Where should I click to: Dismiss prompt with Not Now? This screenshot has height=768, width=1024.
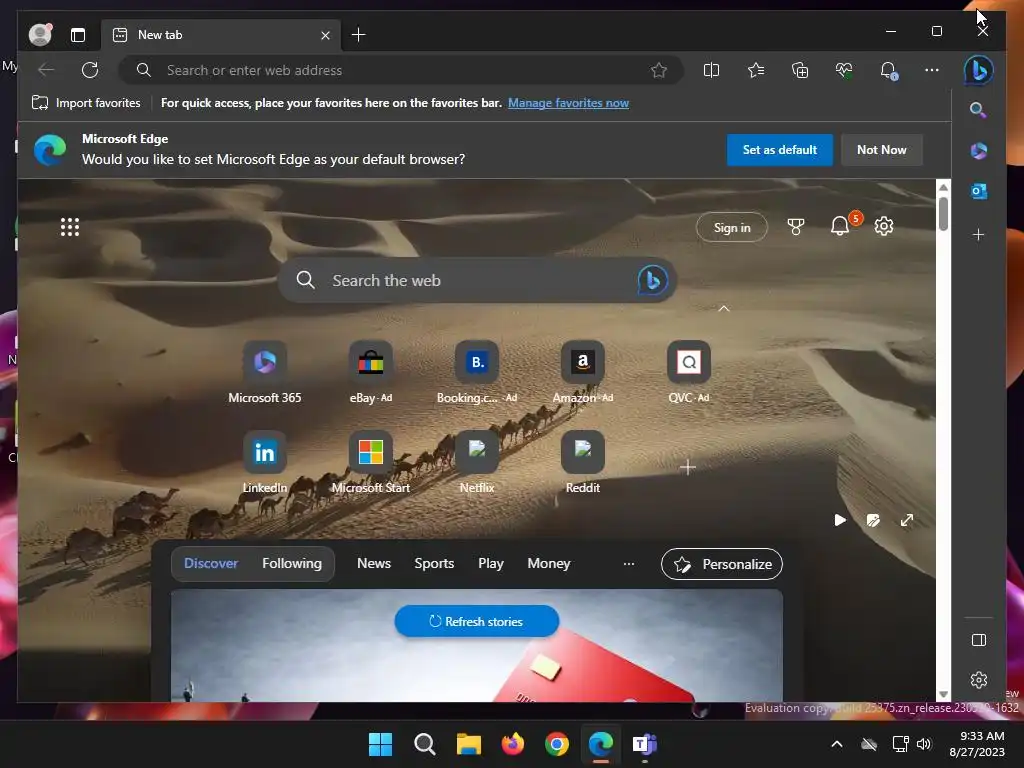click(882, 150)
